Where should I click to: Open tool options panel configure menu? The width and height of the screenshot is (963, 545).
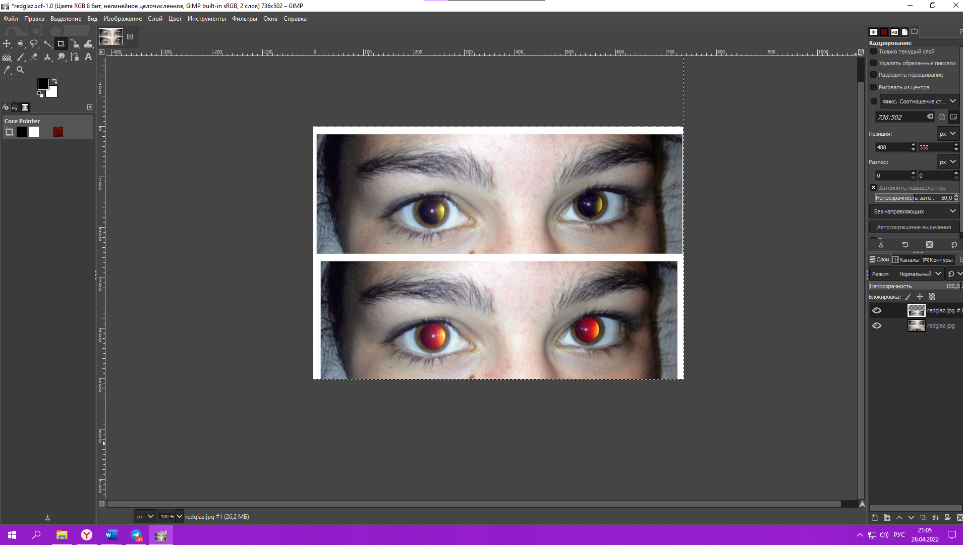960,32
